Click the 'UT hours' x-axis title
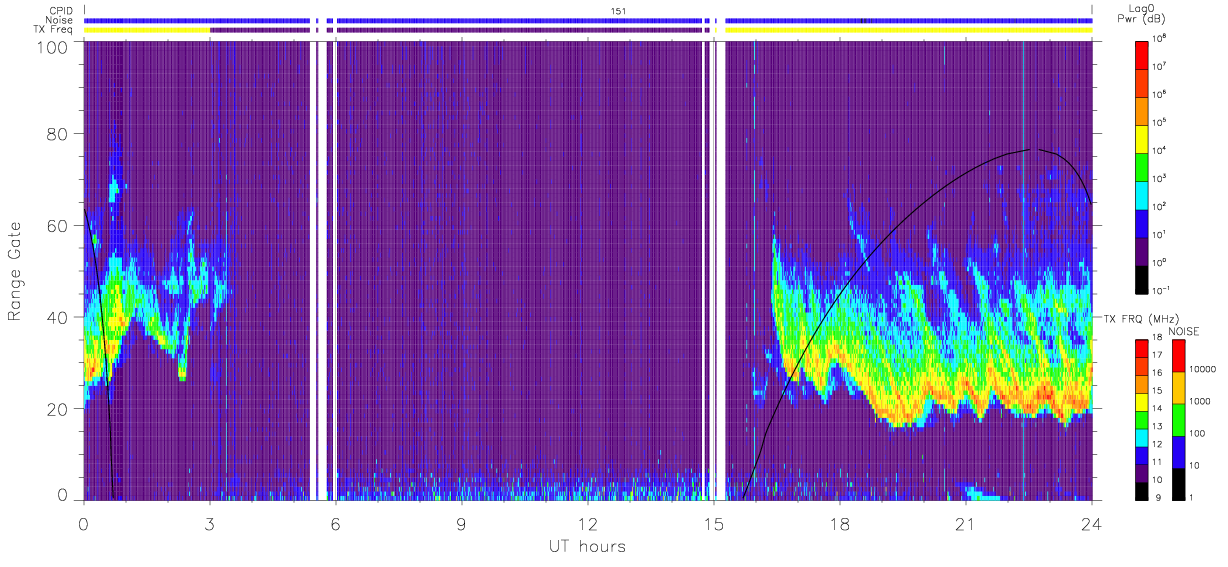 tap(586, 546)
